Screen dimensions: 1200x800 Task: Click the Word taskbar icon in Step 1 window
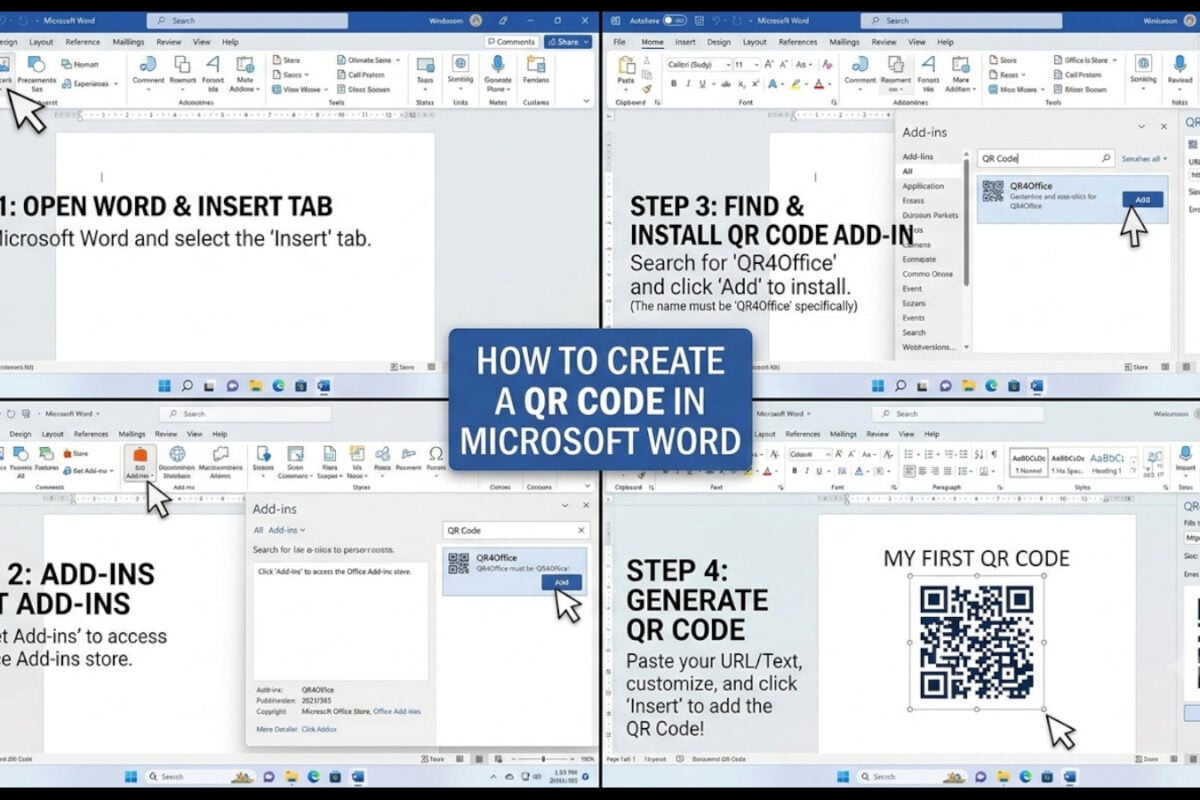click(324, 386)
